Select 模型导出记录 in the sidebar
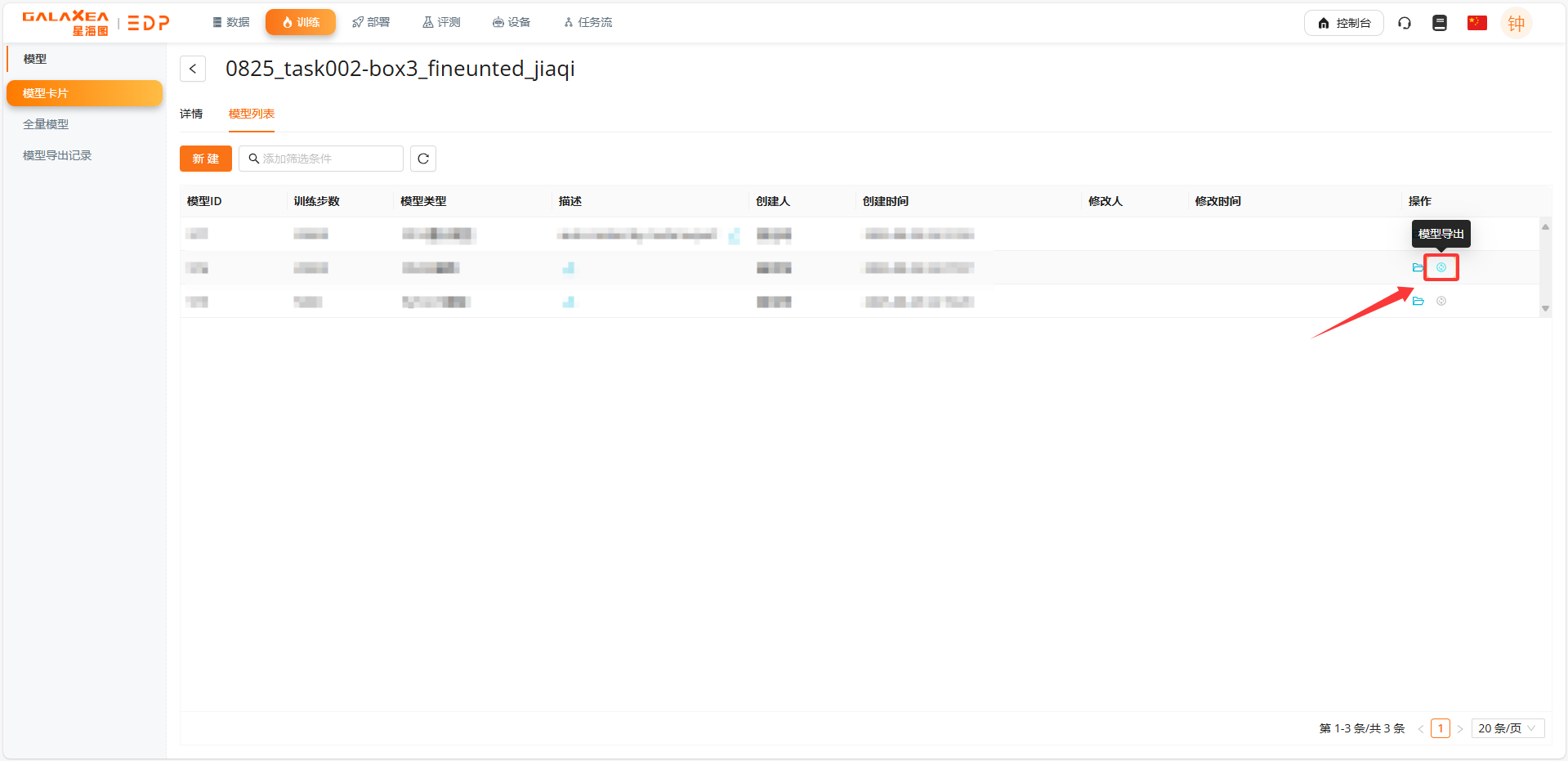Viewport: 1568px width, 761px height. (x=57, y=155)
